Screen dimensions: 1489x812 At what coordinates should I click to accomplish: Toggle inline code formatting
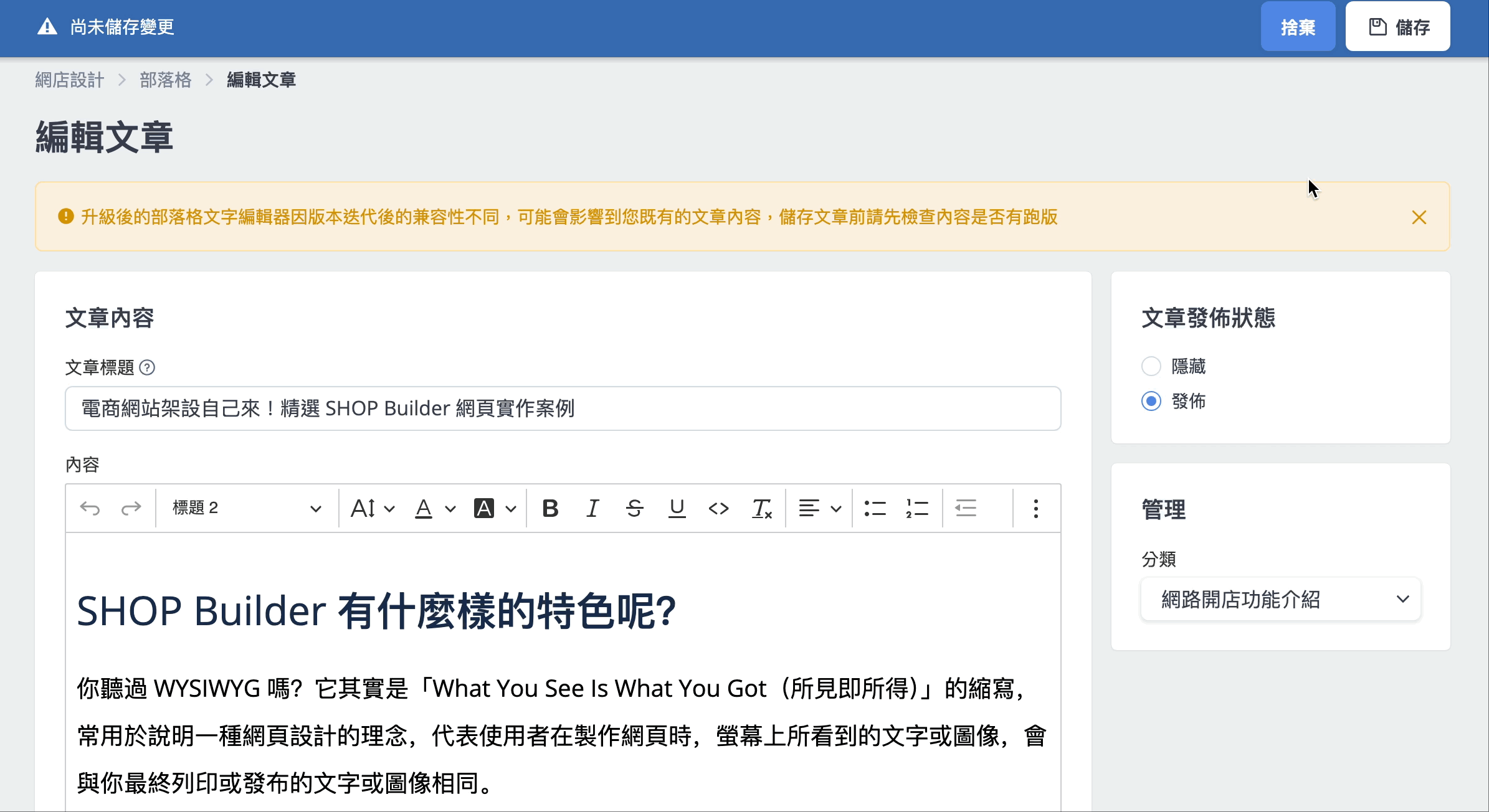pyautogui.click(x=719, y=508)
